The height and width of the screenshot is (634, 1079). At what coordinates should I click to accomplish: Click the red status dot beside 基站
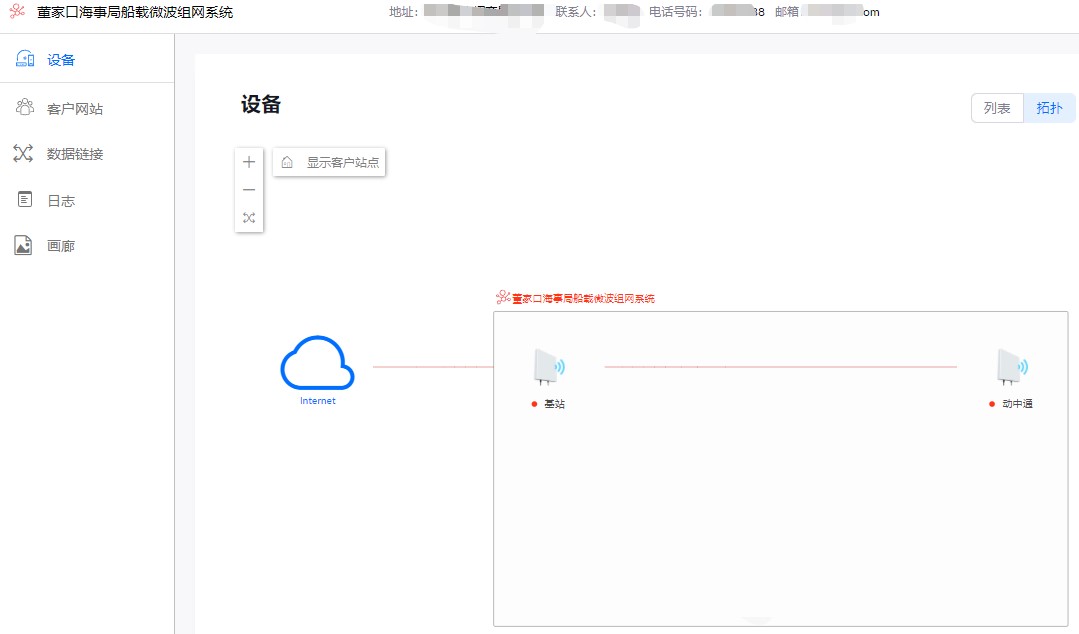point(532,405)
